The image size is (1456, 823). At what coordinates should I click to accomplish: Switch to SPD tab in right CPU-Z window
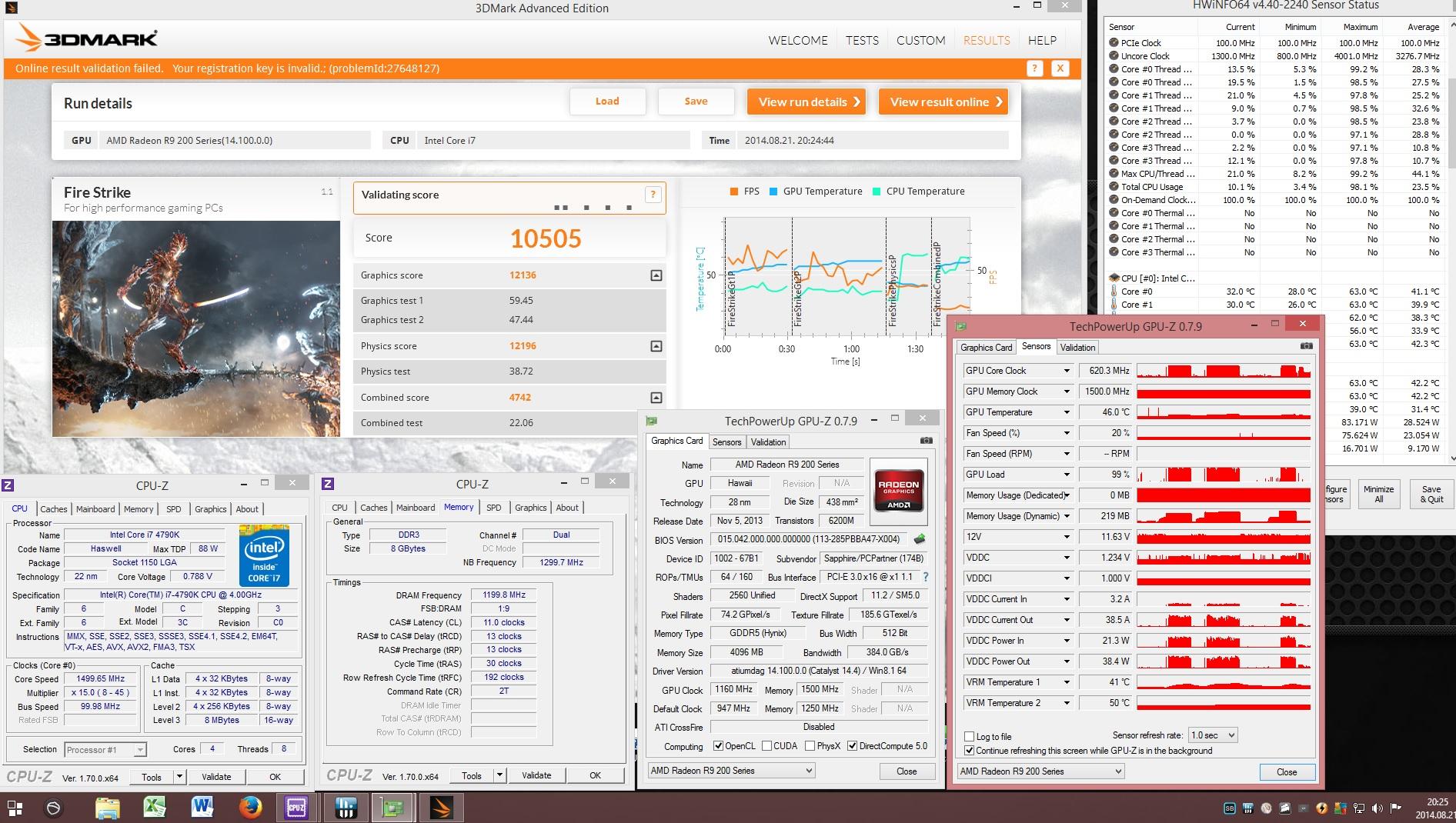click(494, 508)
